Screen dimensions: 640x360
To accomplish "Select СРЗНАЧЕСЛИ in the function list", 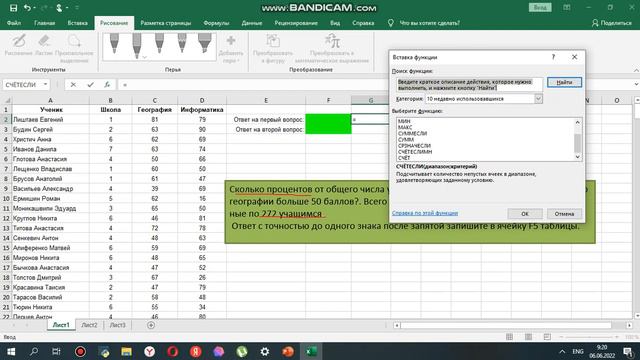I will pyautogui.click(x=414, y=145).
